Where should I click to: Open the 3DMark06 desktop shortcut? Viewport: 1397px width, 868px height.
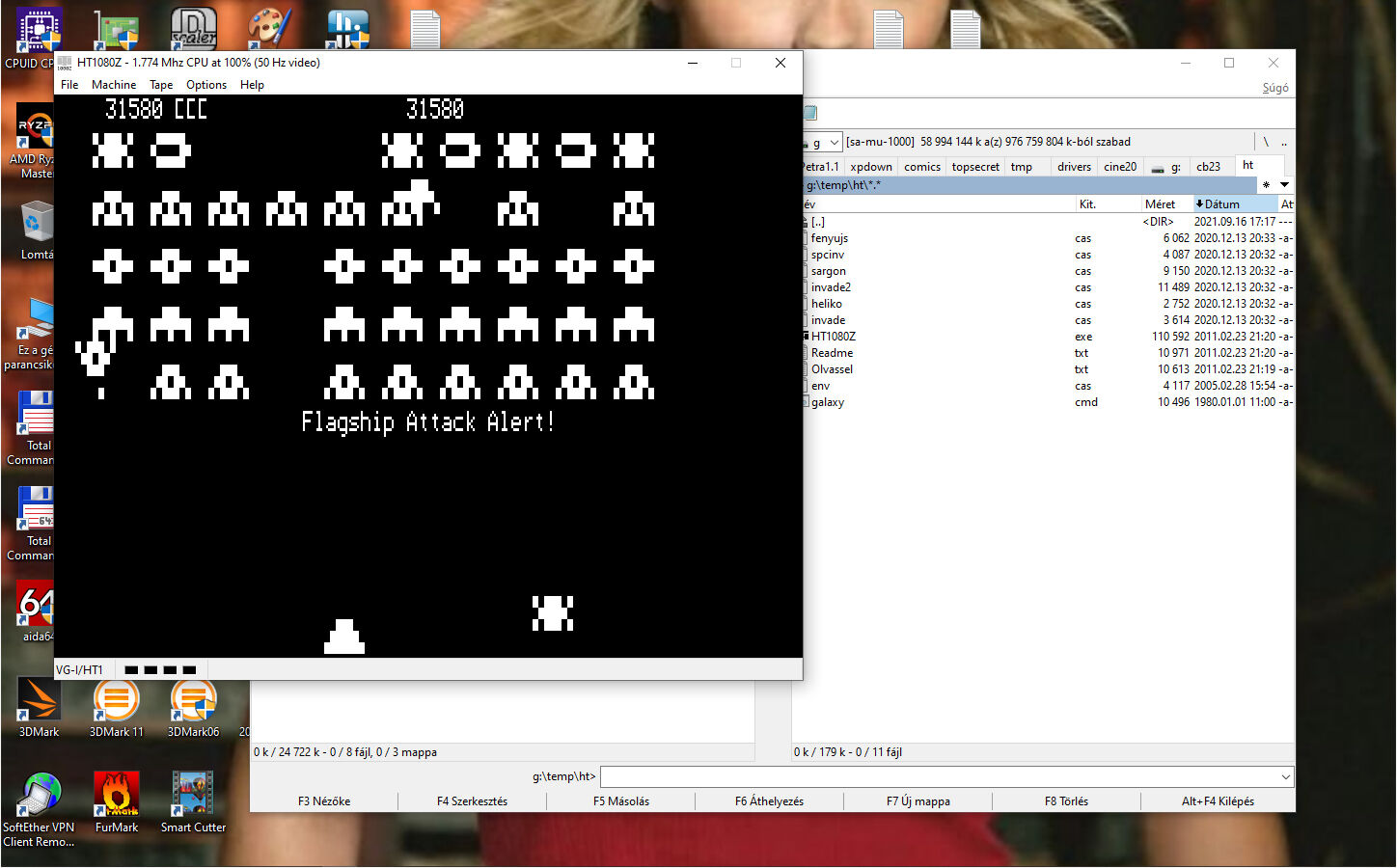pos(193,709)
